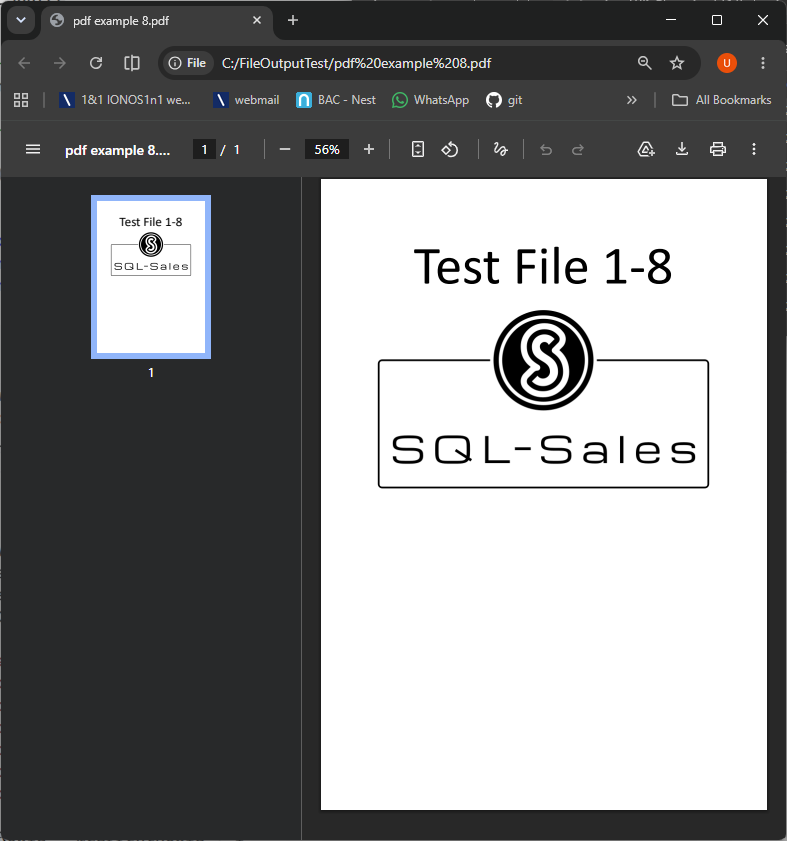This screenshot has height=841, width=787.
Task: Download the PDF file
Action: 682,150
